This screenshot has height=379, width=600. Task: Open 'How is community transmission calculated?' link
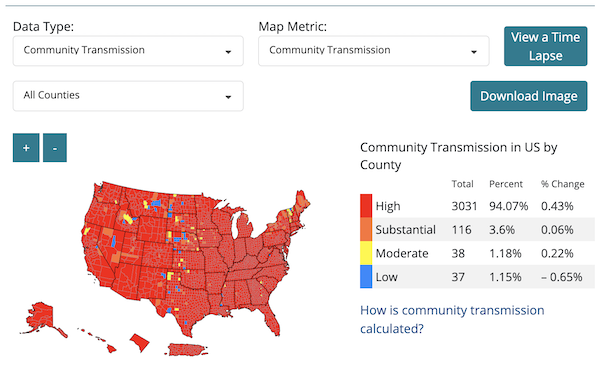[x=452, y=319]
